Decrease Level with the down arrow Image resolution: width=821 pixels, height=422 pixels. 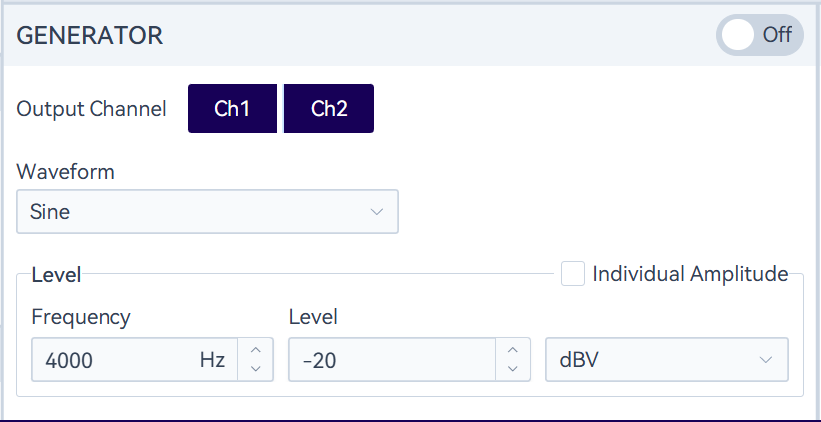tap(512, 370)
